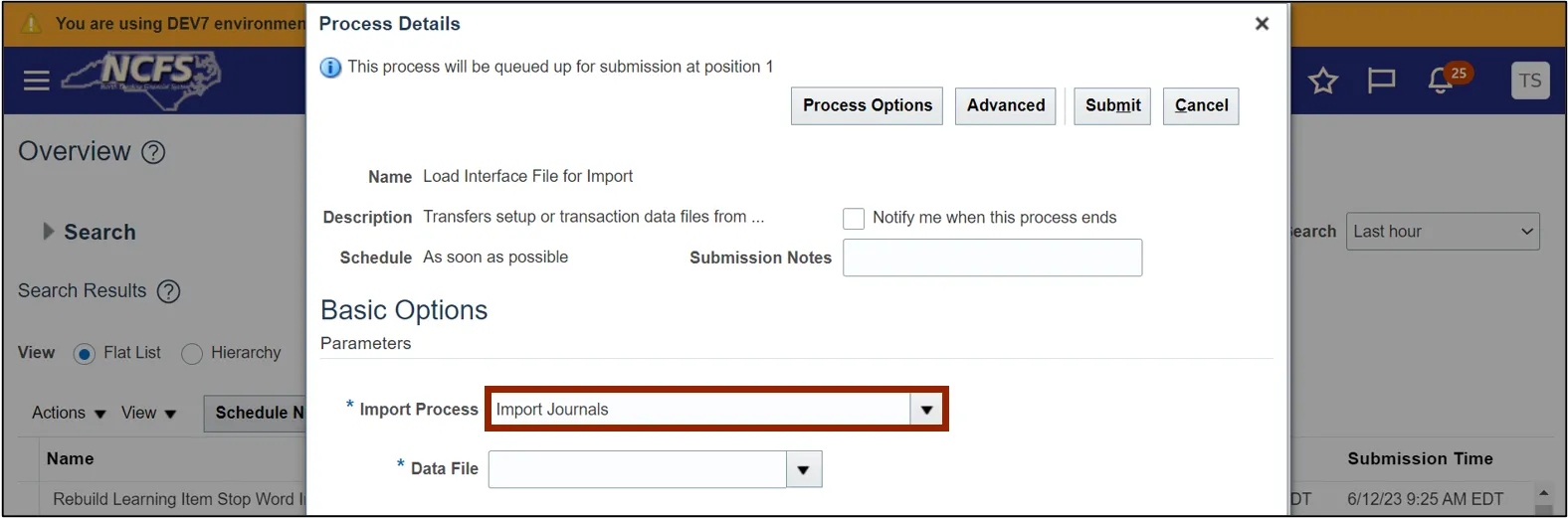Open the TS user profile avatar
This screenshot has width=1568, height=518.
tap(1529, 81)
